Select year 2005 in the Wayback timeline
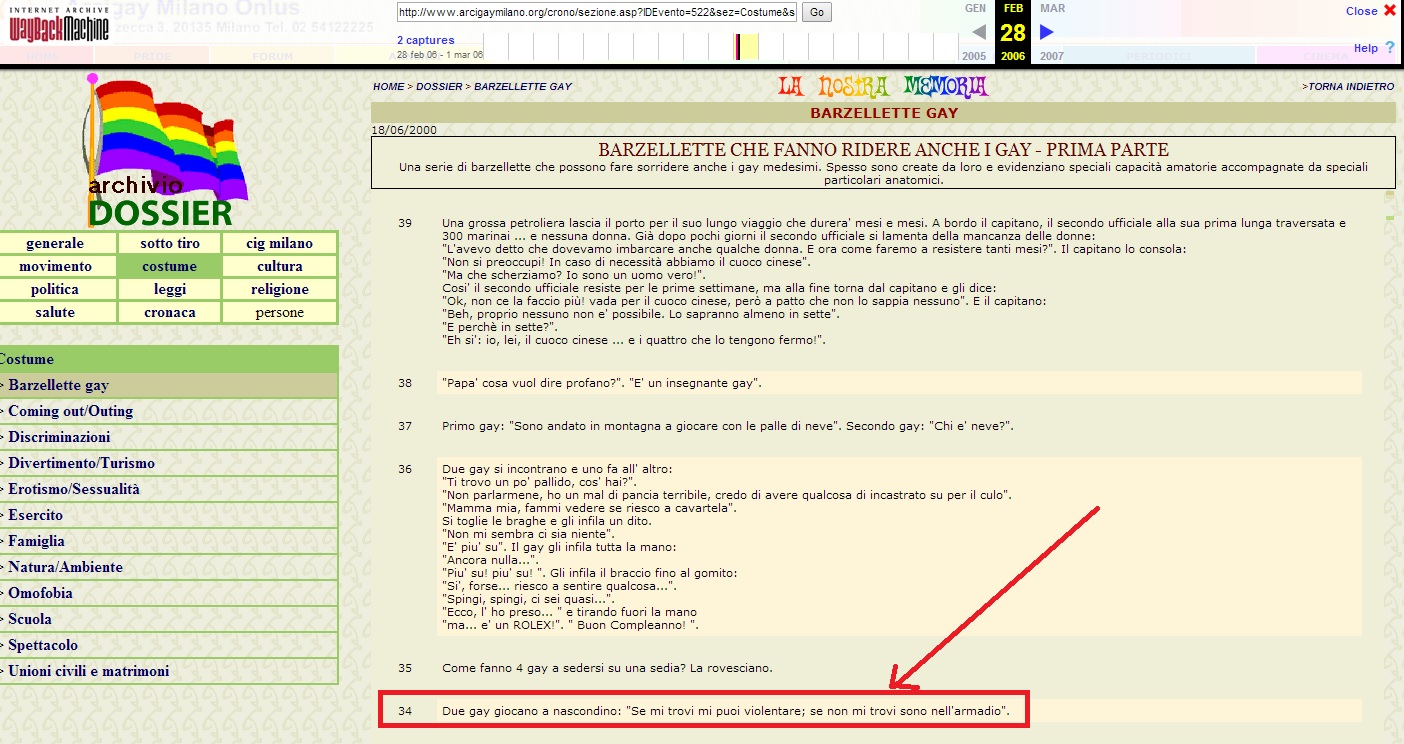 (x=974, y=56)
